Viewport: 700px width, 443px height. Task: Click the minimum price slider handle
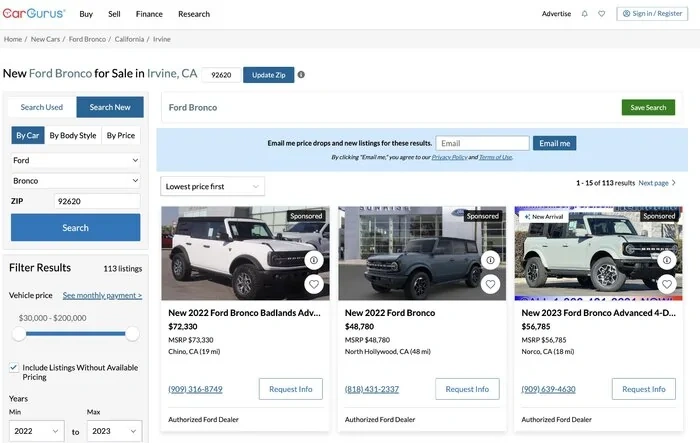tap(19, 334)
